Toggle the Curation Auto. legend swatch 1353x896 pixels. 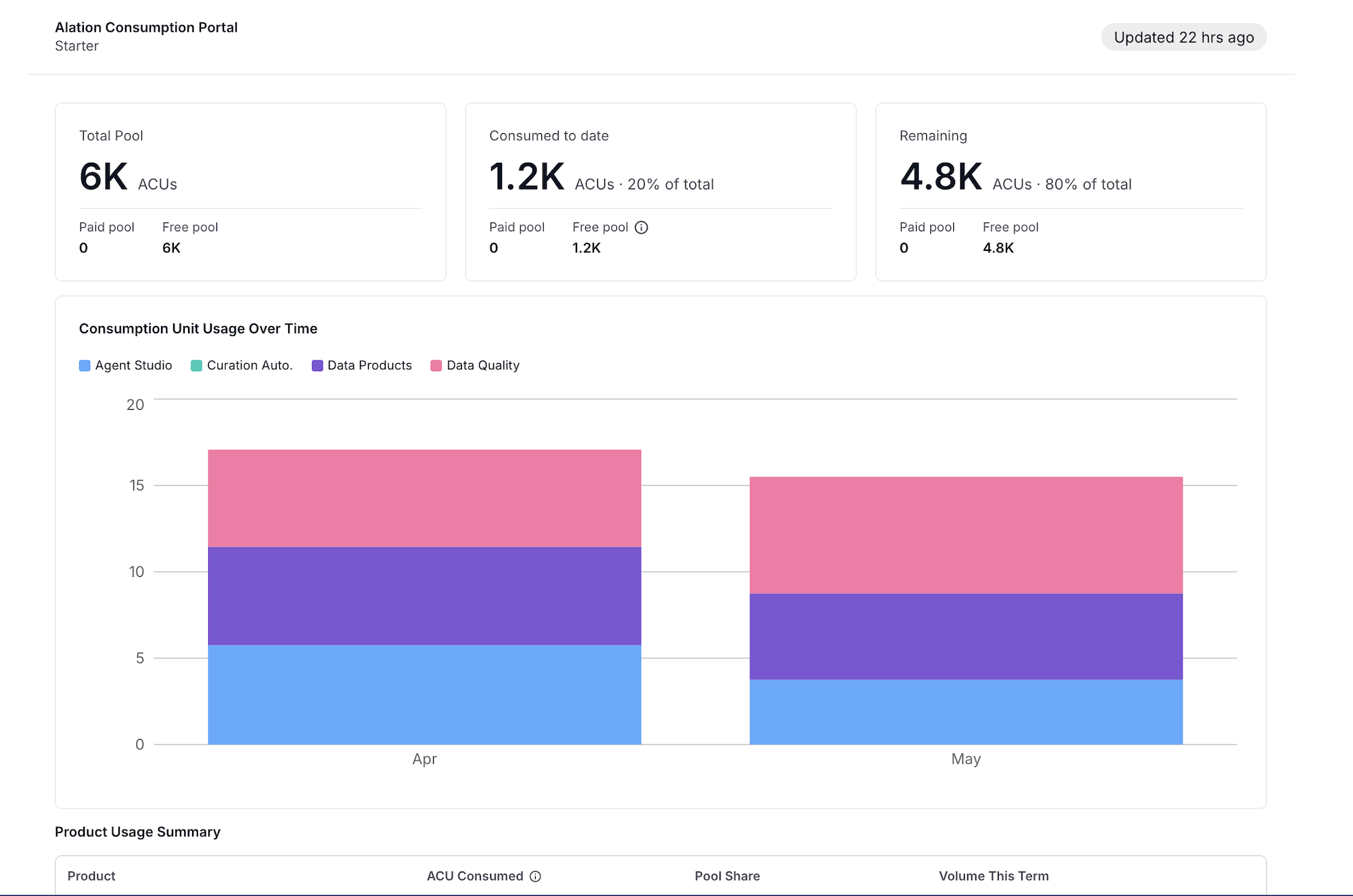pyautogui.click(x=196, y=366)
